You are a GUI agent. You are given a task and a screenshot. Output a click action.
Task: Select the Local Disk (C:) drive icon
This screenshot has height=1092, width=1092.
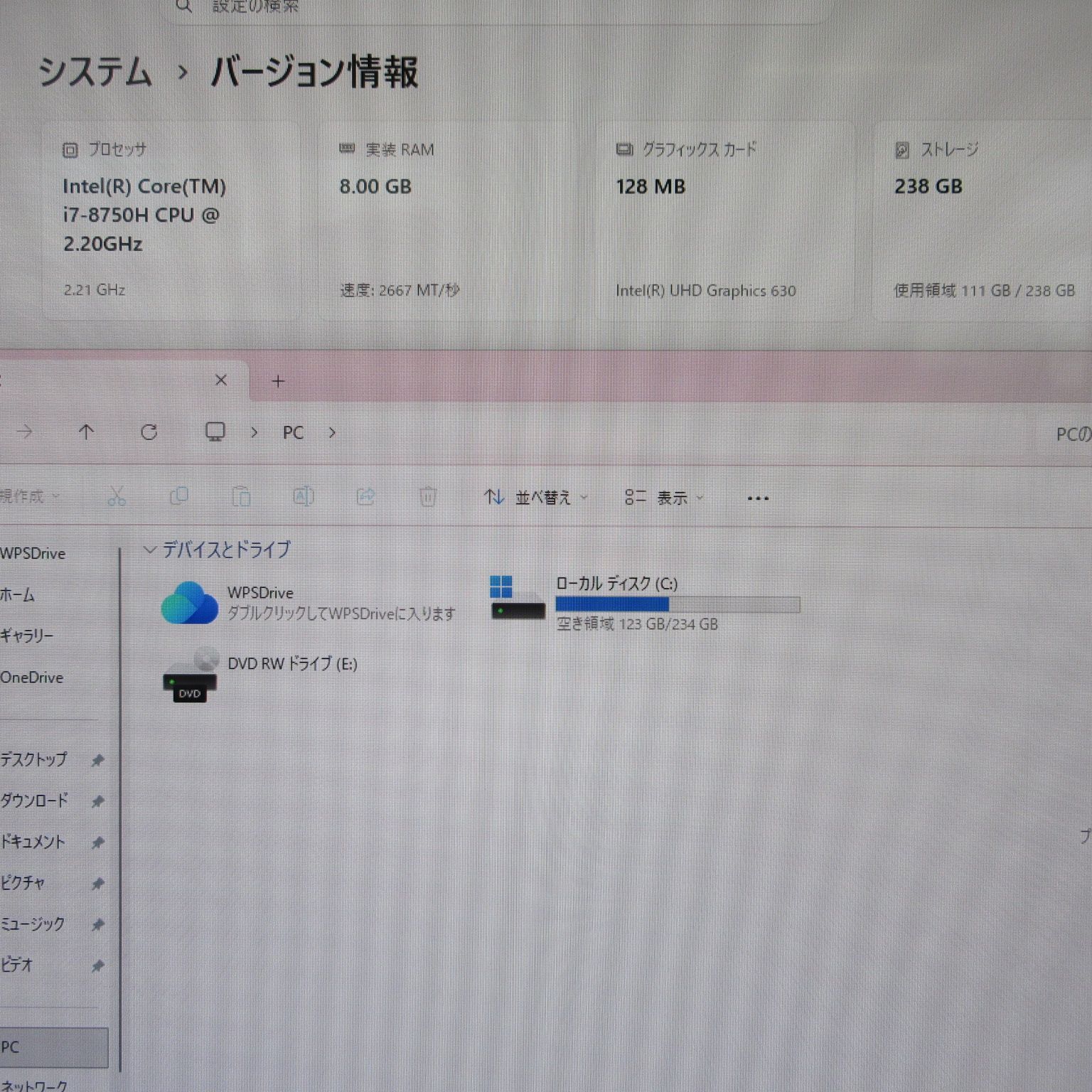coord(518,597)
